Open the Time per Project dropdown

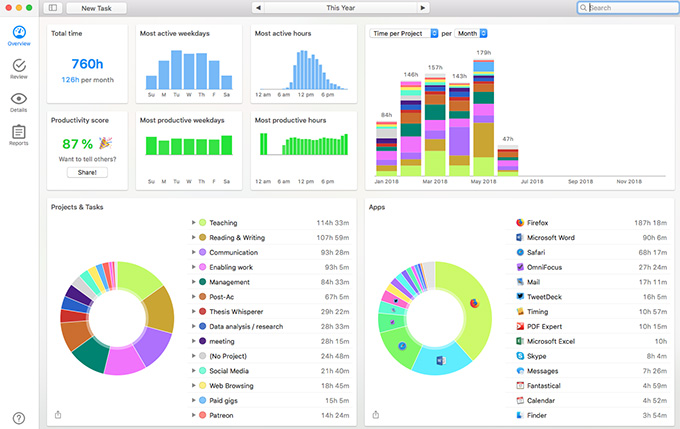pos(404,33)
